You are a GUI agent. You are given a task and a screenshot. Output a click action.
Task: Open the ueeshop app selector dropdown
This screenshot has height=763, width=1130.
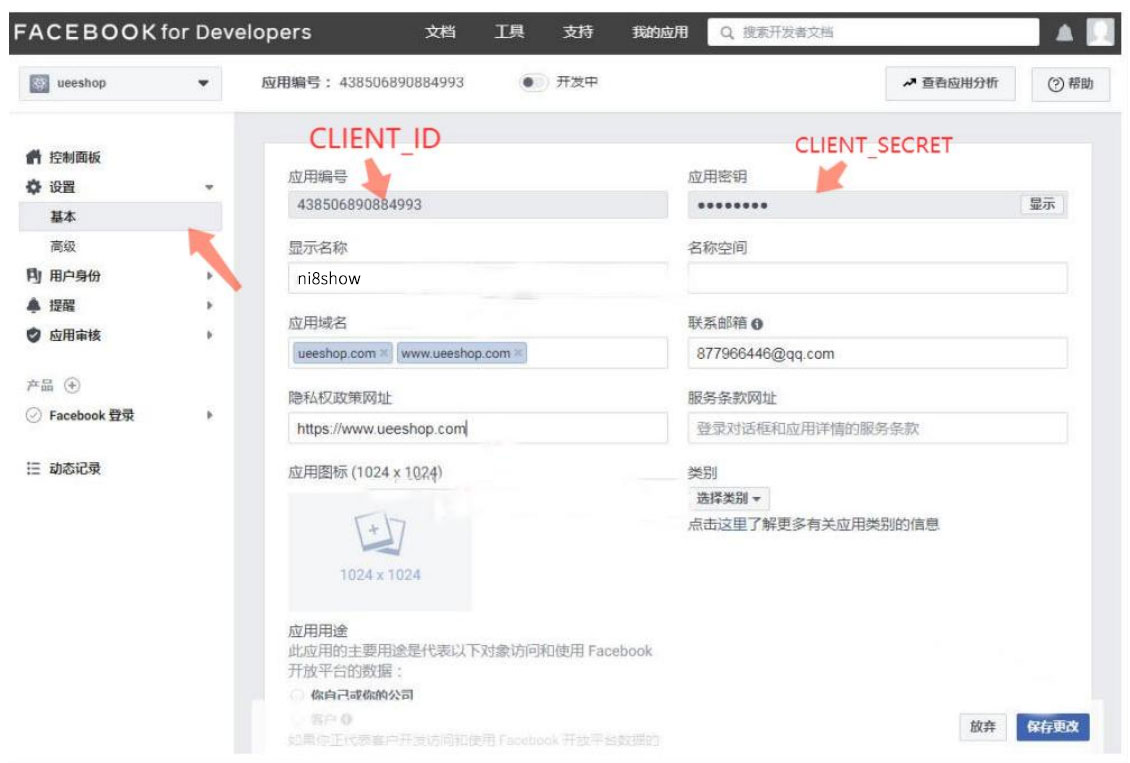pos(120,83)
